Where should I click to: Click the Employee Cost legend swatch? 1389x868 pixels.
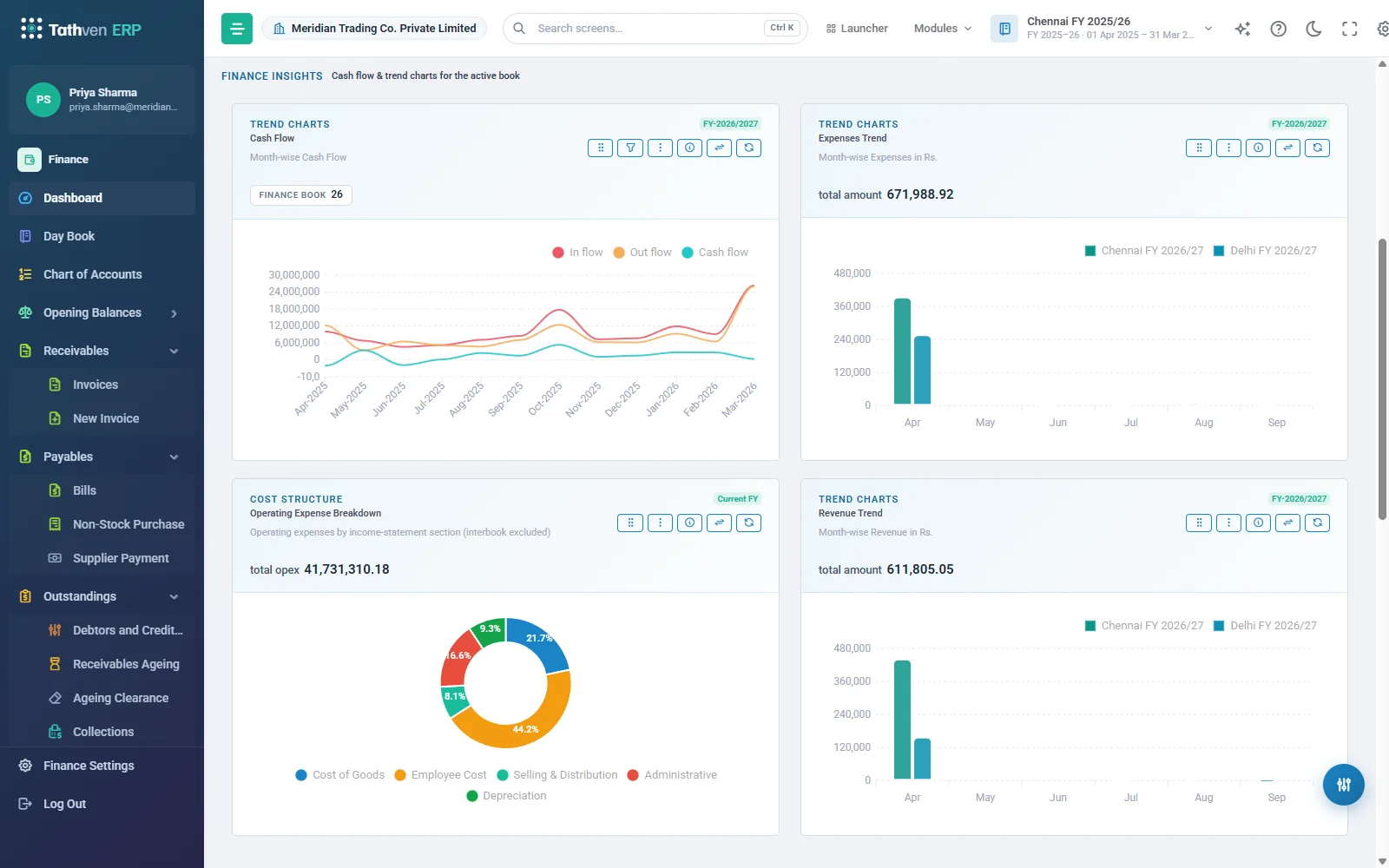(400, 775)
